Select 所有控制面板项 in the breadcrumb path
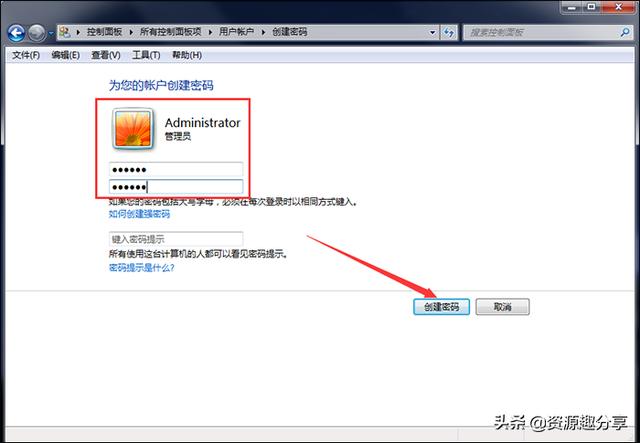Viewport: 640px width, 443px height. point(171,32)
